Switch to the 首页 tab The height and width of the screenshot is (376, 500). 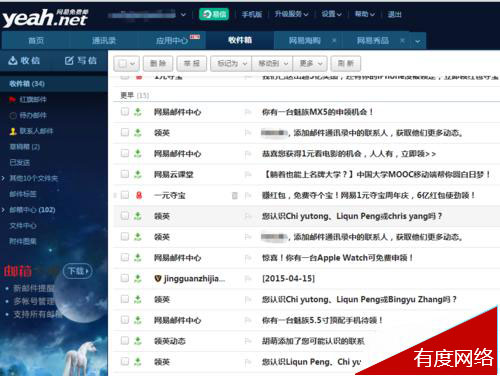pos(36,41)
